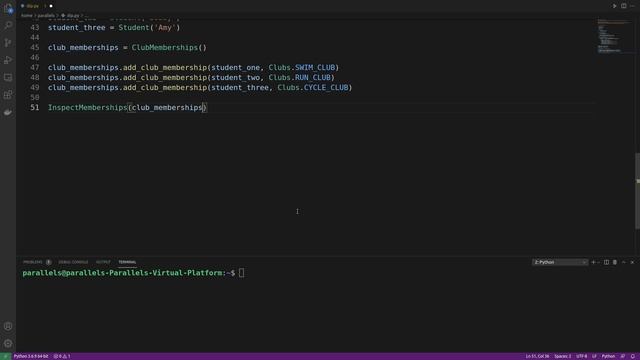Change language mode Python in status bar

point(608,356)
